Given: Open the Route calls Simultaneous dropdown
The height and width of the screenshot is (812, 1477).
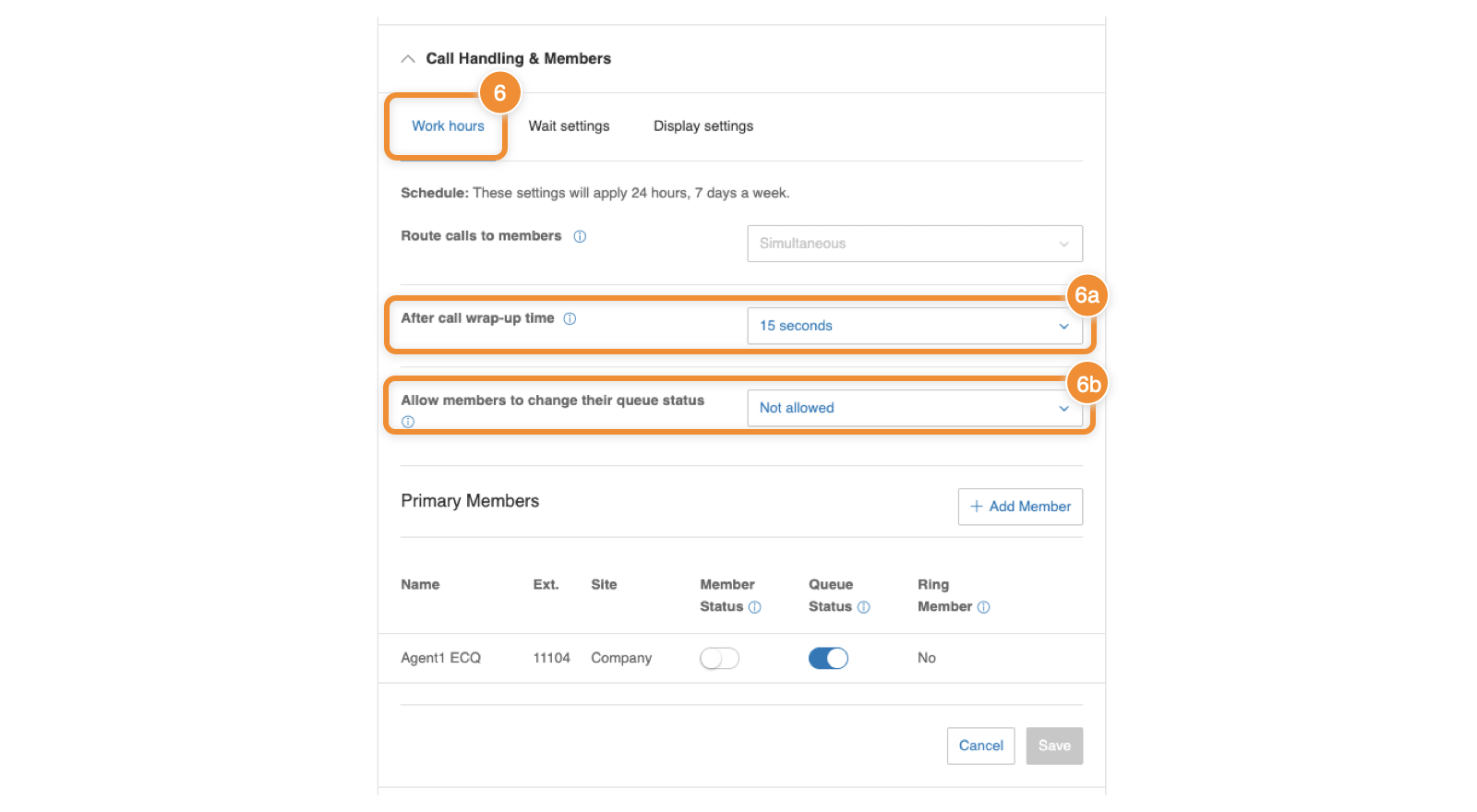Looking at the screenshot, I should [914, 244].
